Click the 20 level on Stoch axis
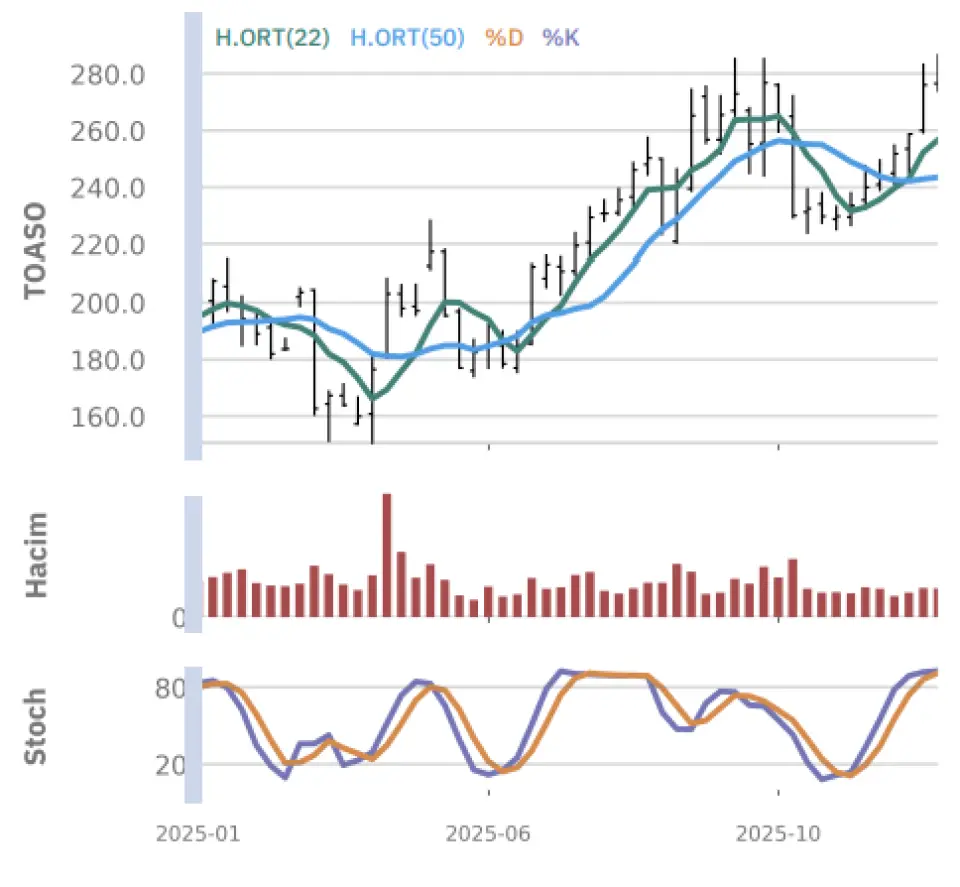The width and height of the screenshot is (960, 887). [x=166, y=766]
